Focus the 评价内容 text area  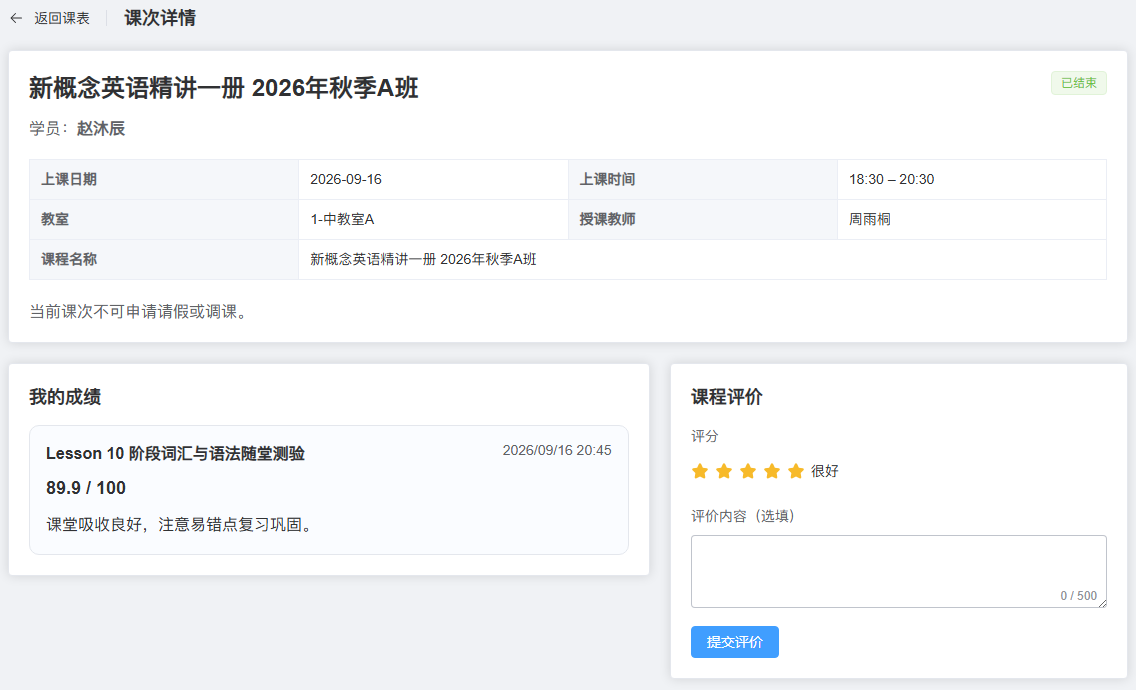pyautogui.click(x=898, y=571)
